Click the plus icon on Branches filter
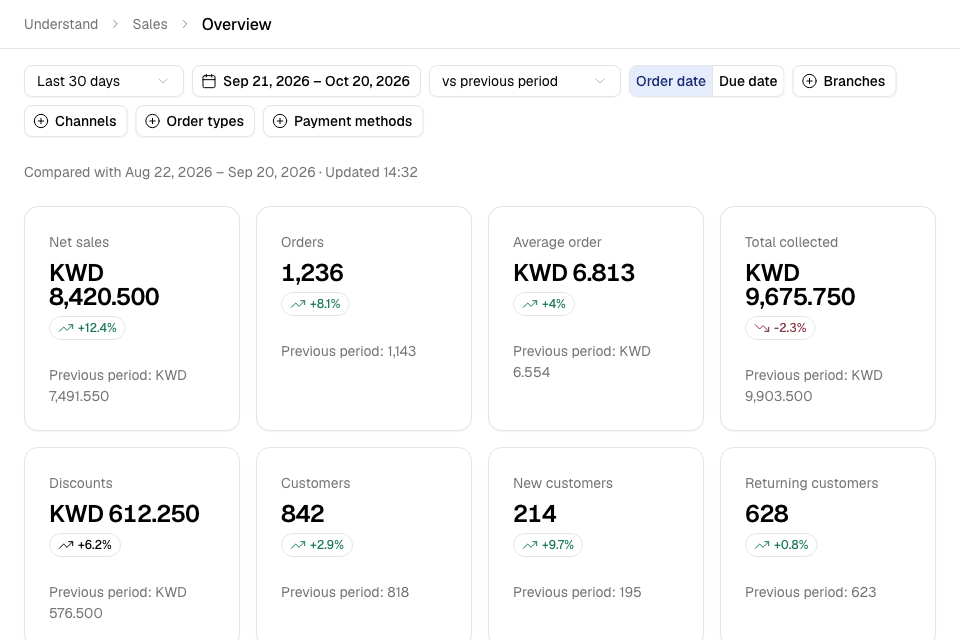Screen dimensions: 960x640 point(809,81)
